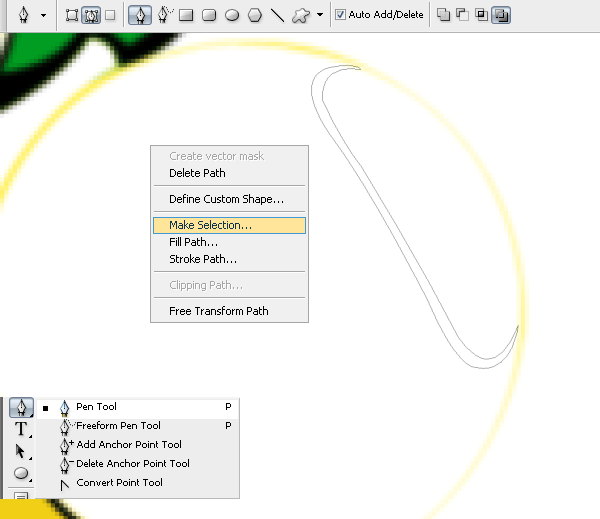The height and width of the screenshot is (519, 600).
Task: Choose Freeform Pen tool in options bar
Action: point(165,15)
